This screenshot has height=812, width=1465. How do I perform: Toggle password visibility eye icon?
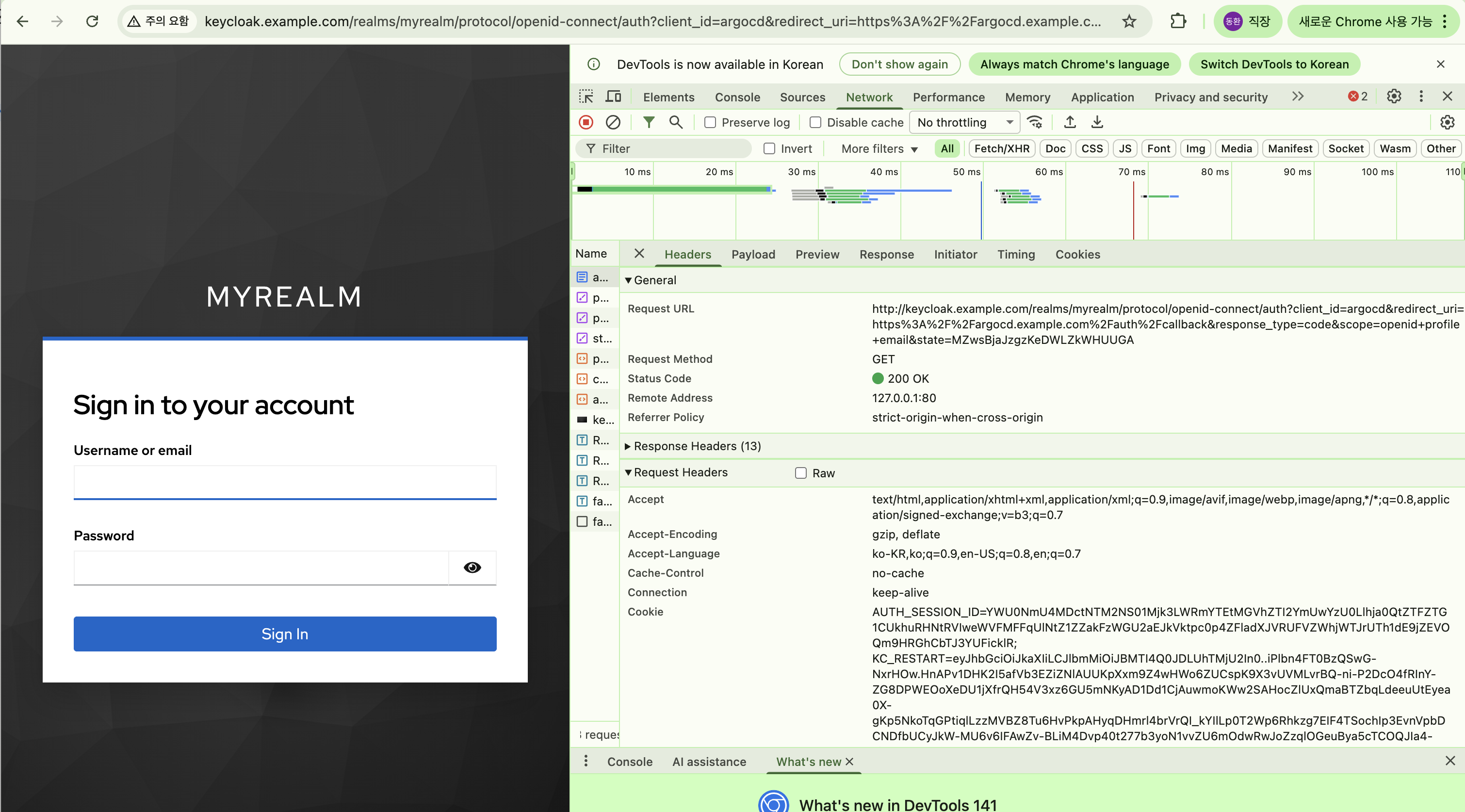pos(472,568)
